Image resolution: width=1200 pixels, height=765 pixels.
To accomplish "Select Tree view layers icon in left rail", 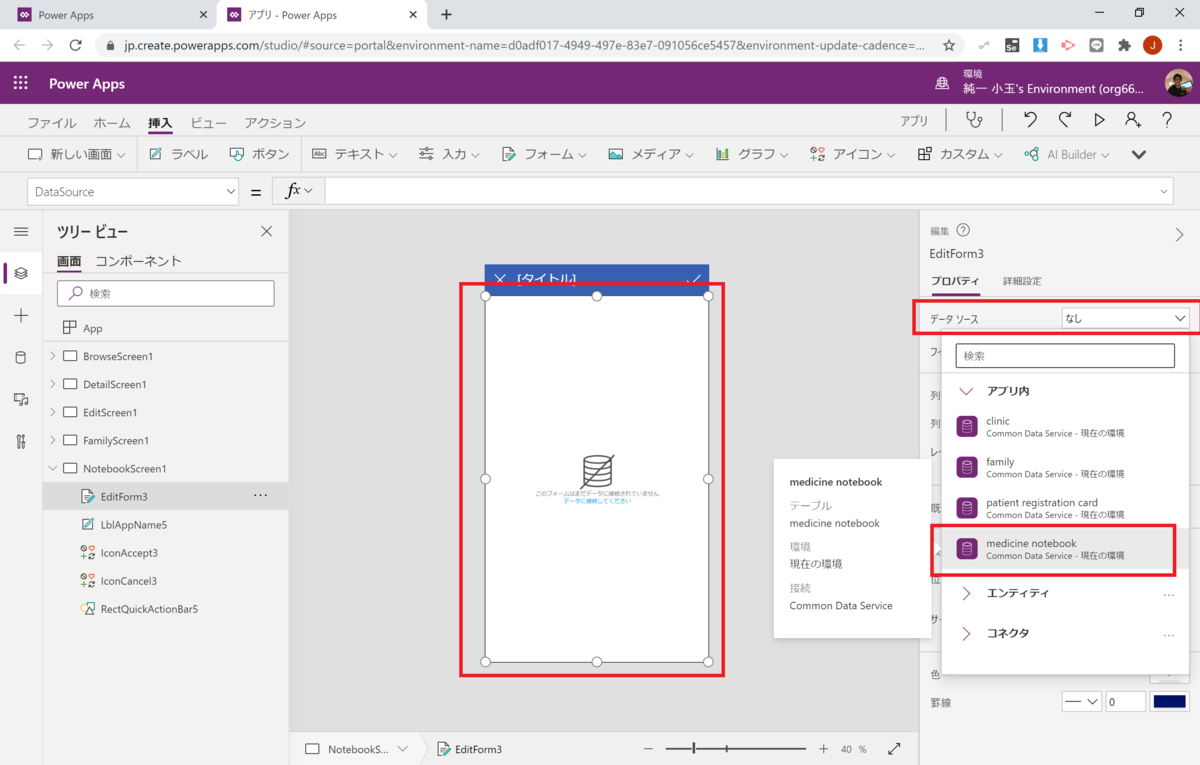I will 21,273.
